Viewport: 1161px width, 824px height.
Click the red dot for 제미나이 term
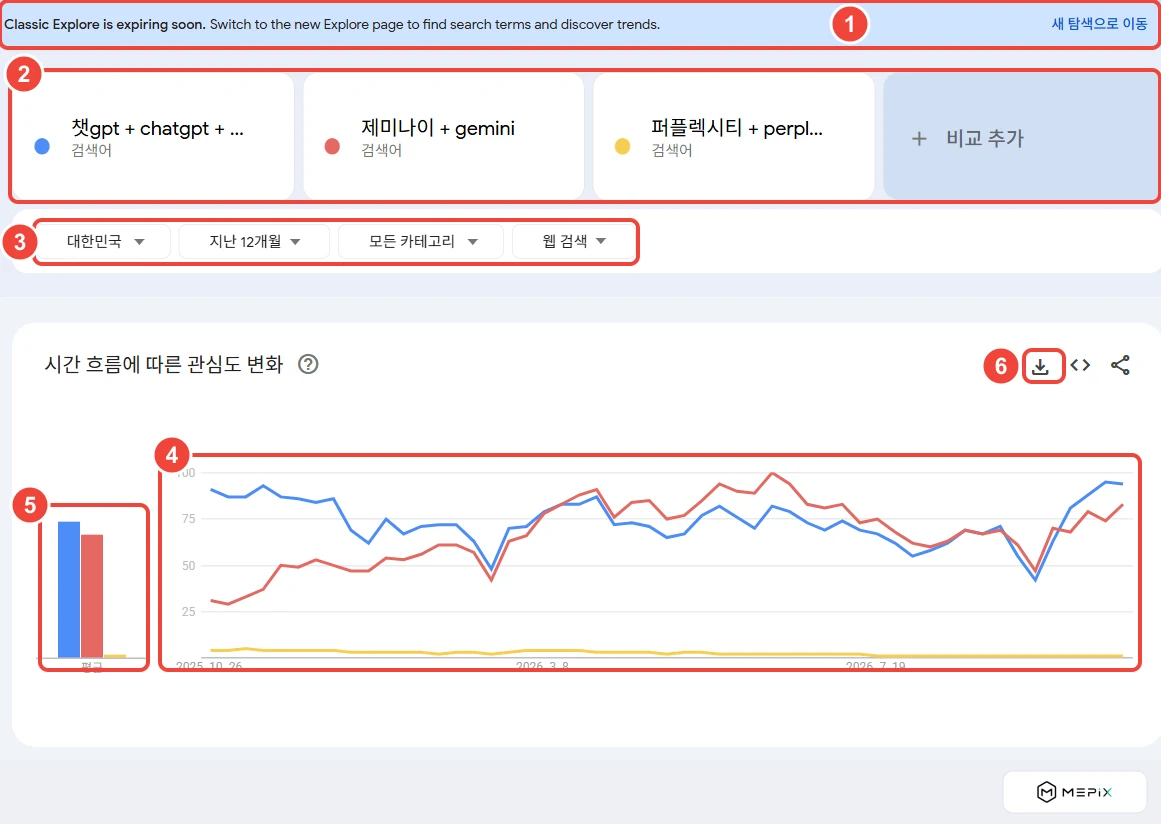pyautogui.click(x=332, y=147)
